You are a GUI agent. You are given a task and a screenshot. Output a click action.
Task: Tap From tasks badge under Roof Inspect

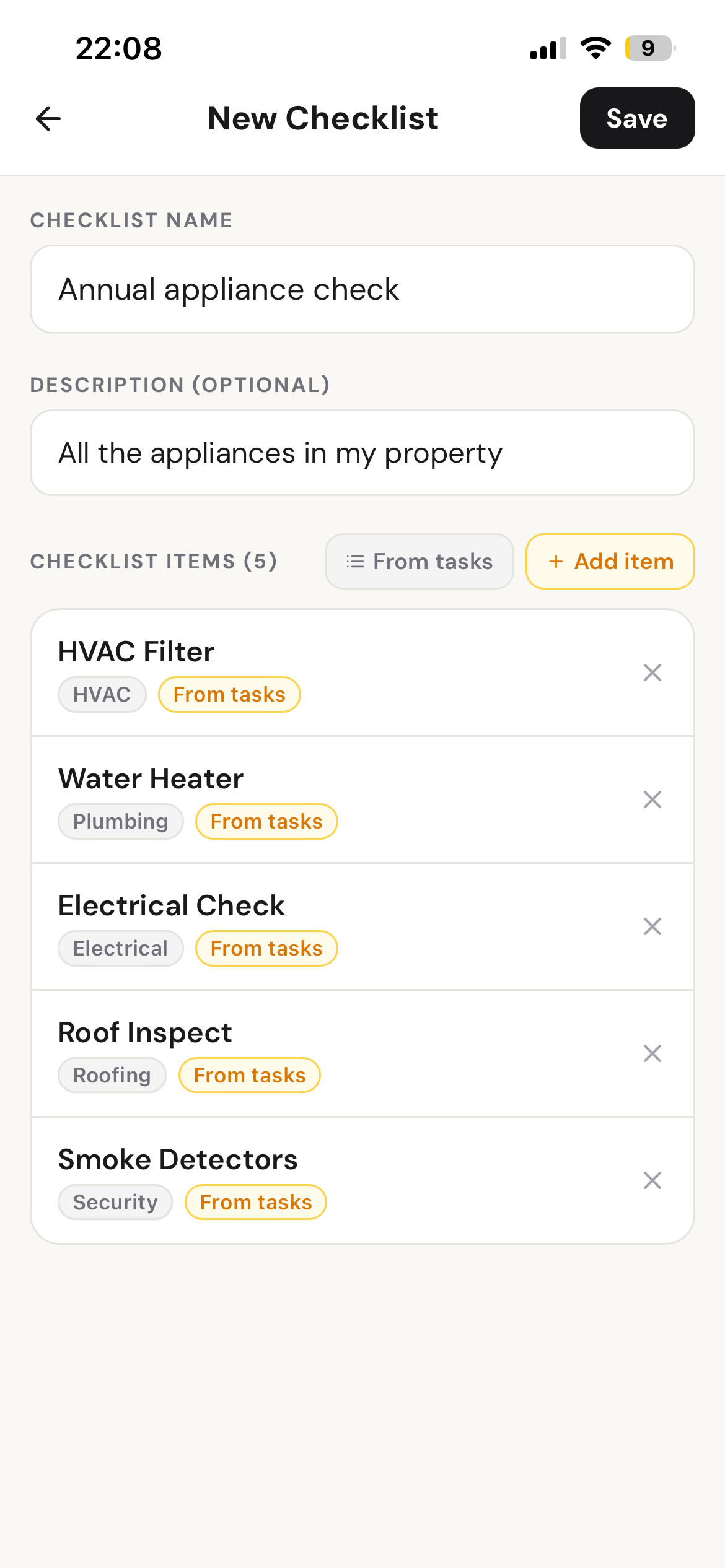tap(250, 1076)
